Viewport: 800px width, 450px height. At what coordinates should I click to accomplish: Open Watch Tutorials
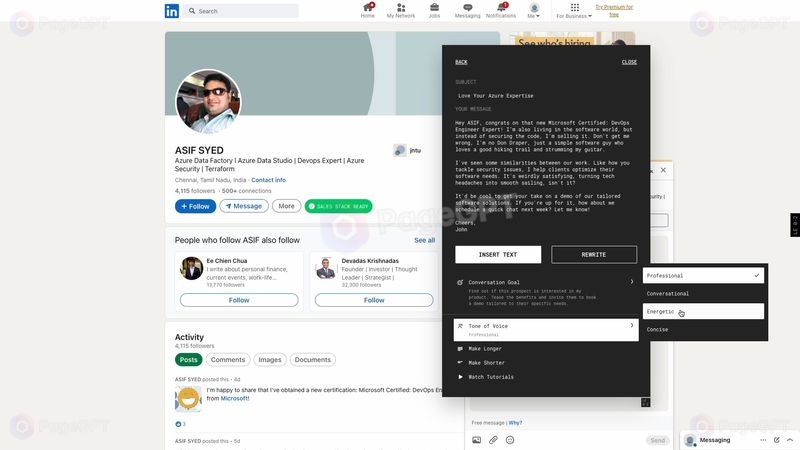(x=491, y=377)
